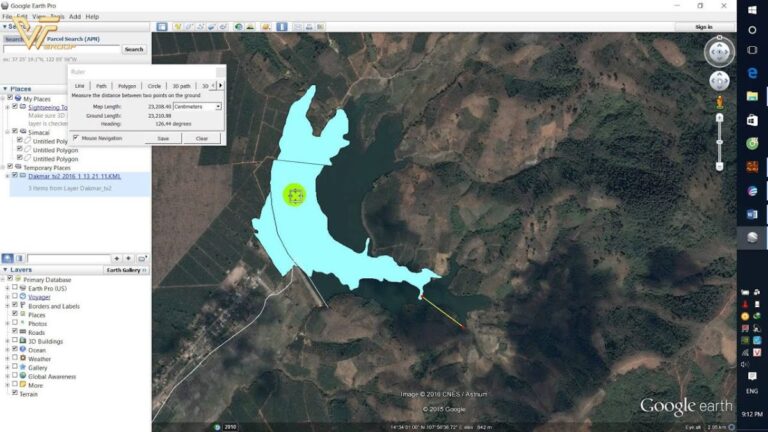Switch to the 3D path ruler tab

[181, 86]
